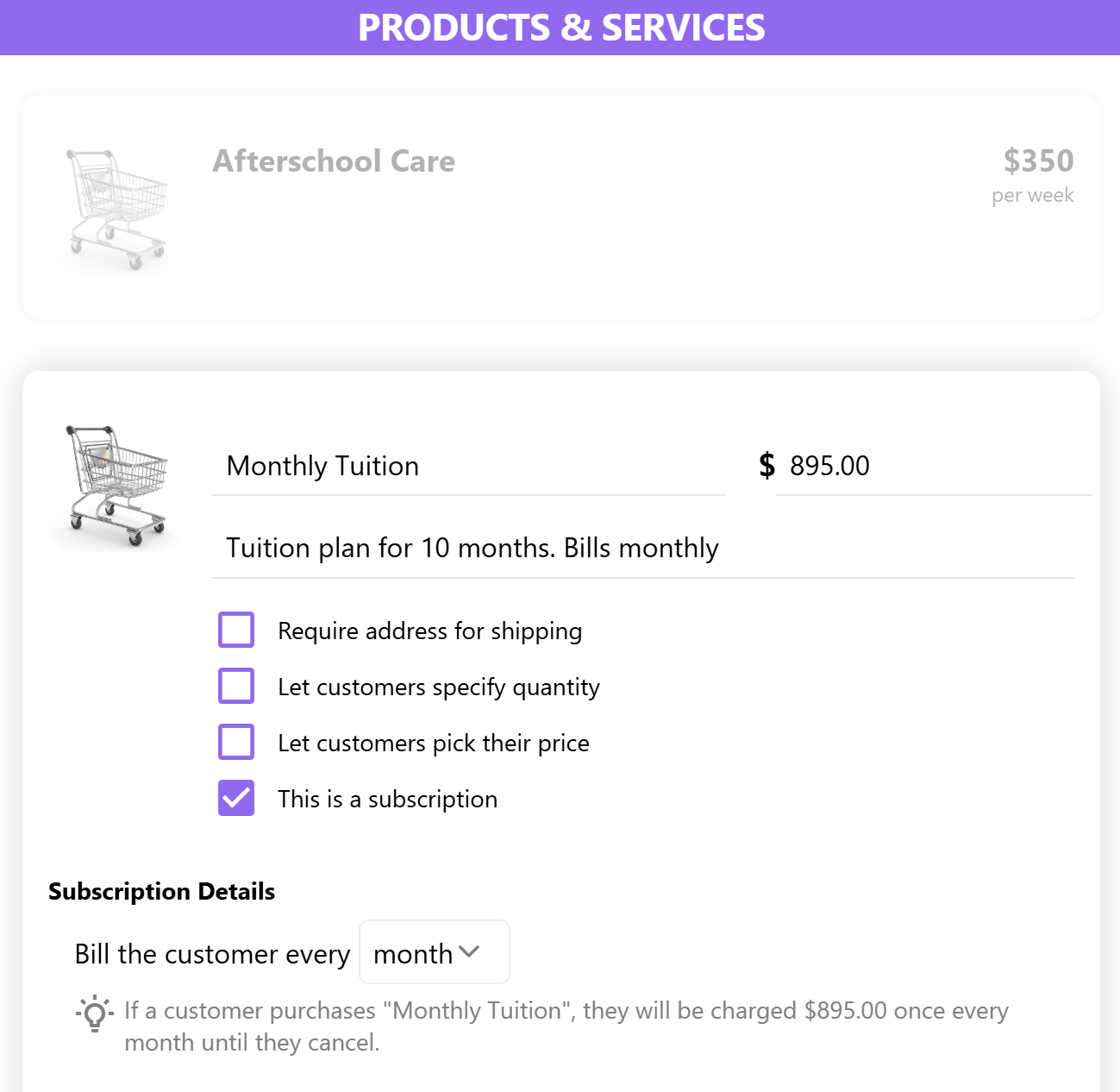Click the subscription charge hint text
This screenshot has width=1120, height=1092.
tap(566, 1026)
